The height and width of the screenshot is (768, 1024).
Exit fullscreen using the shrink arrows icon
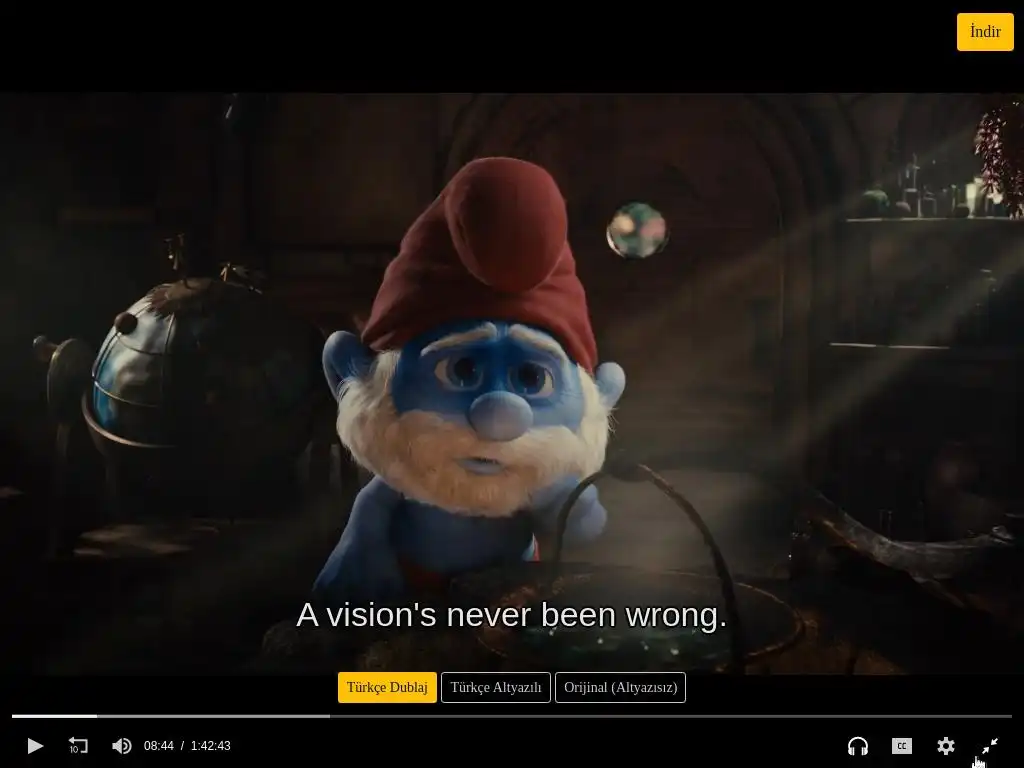989,745
